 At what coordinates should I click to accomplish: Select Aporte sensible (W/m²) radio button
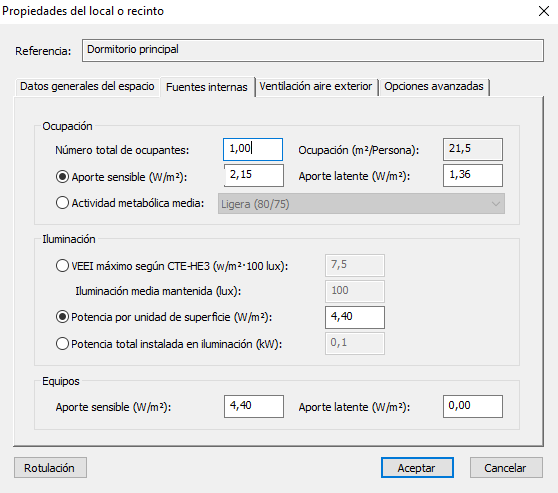[x=62, y=177]
